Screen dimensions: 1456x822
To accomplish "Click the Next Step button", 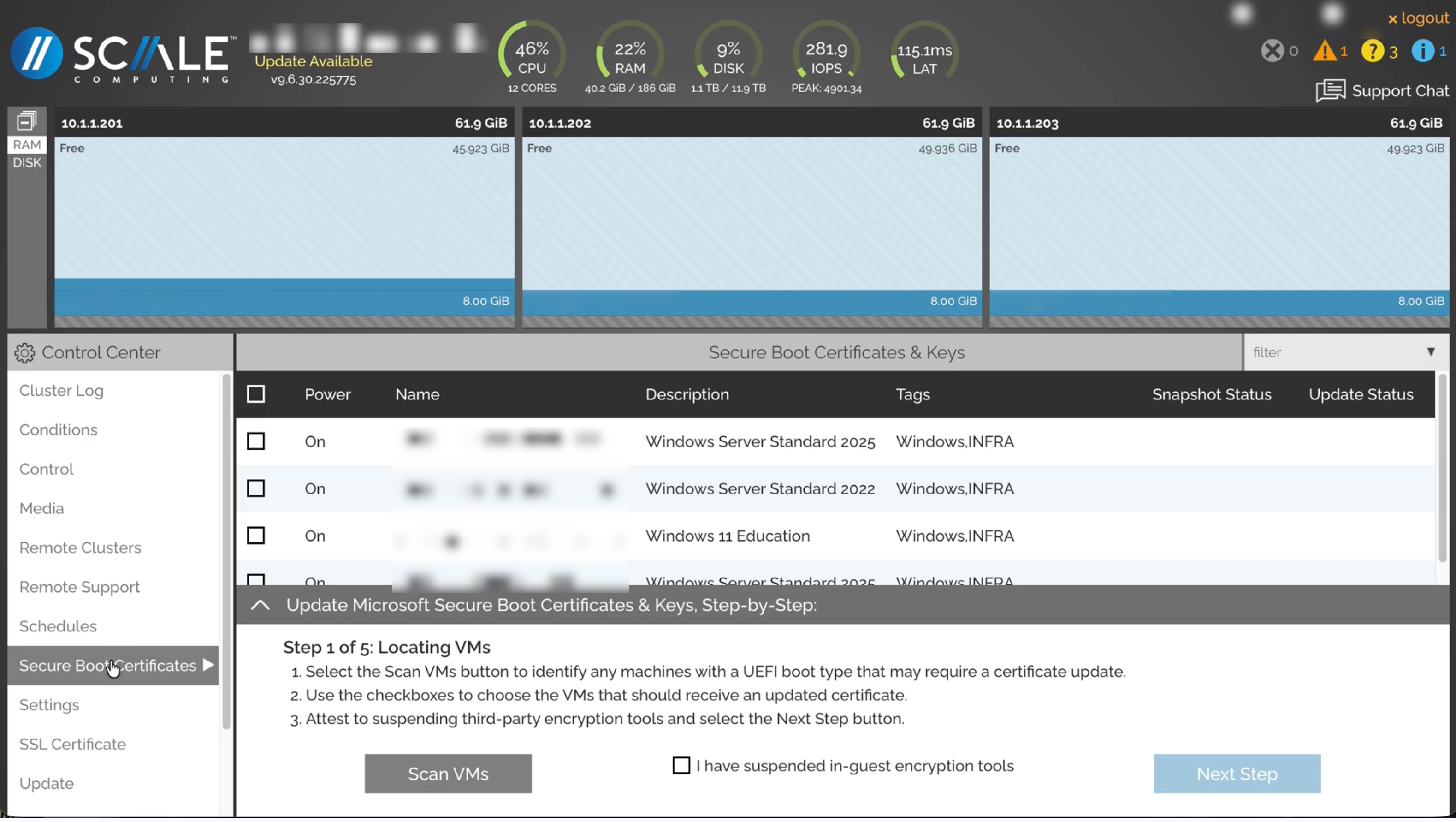I will tap(1237, 774).
